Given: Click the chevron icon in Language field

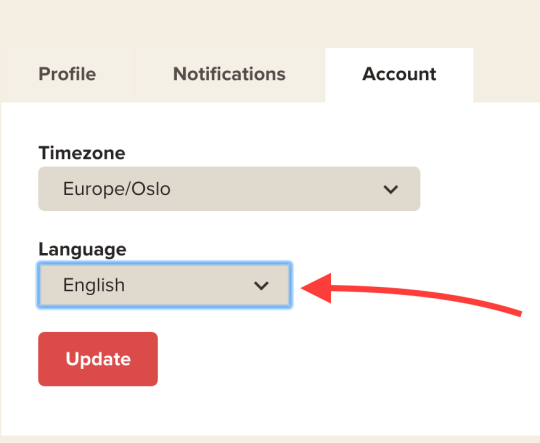Looking at the screenshot, I should 261,285.
